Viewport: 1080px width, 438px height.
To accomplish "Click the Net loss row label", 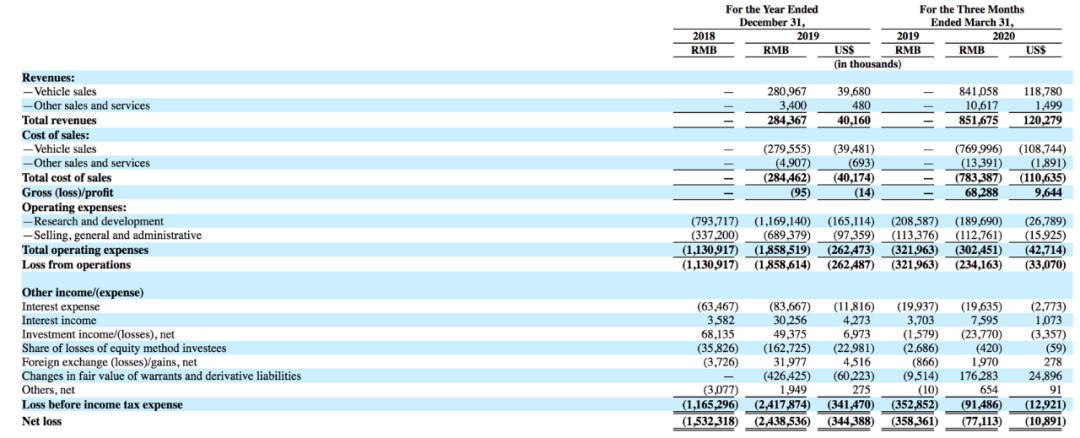I will [x=42, y=419].
